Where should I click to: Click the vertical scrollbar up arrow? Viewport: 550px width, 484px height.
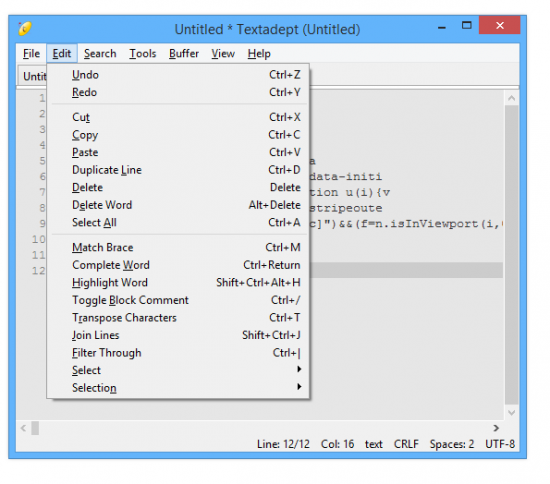(511, 99)
